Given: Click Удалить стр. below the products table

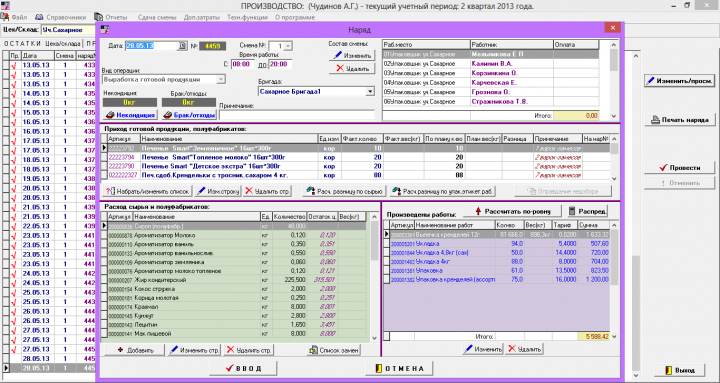Looking at the screenshot, I should 267,191.
